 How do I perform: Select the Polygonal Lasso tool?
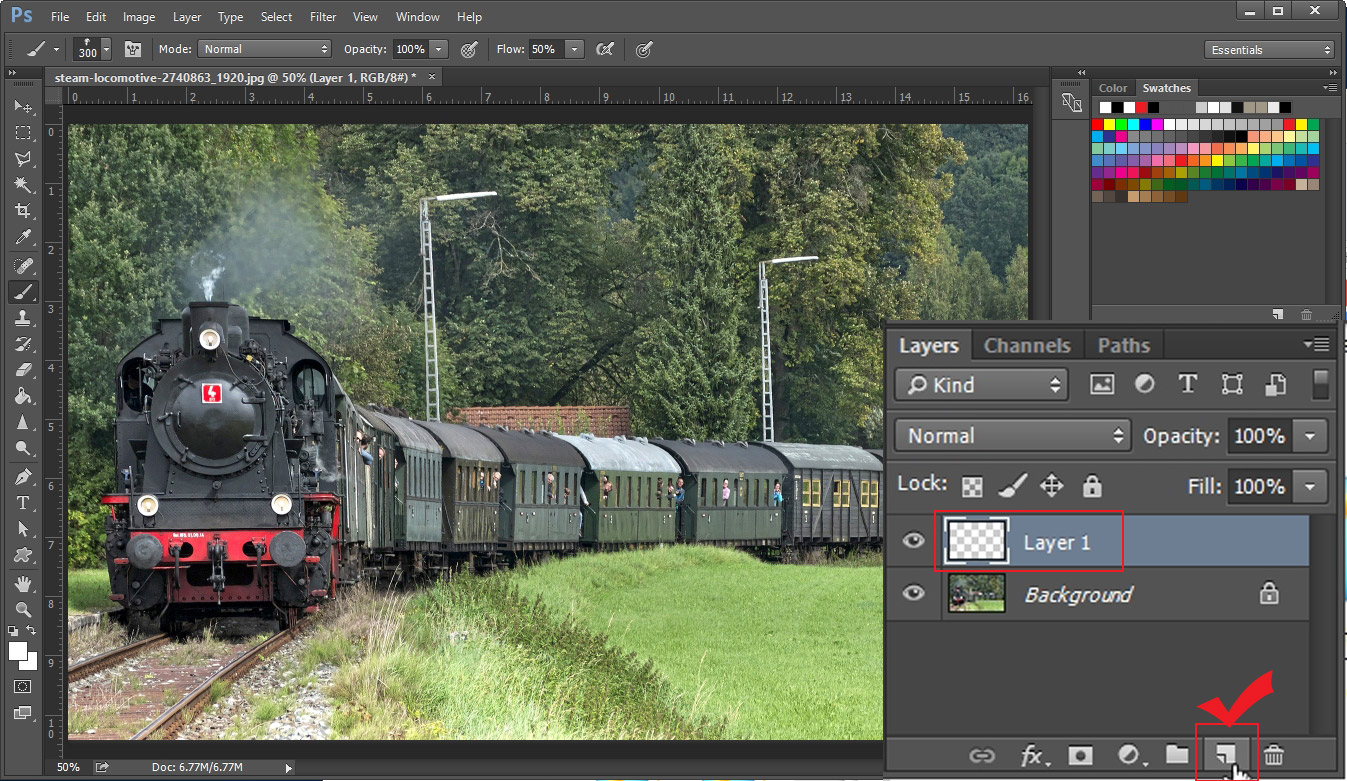click(23, 159)
